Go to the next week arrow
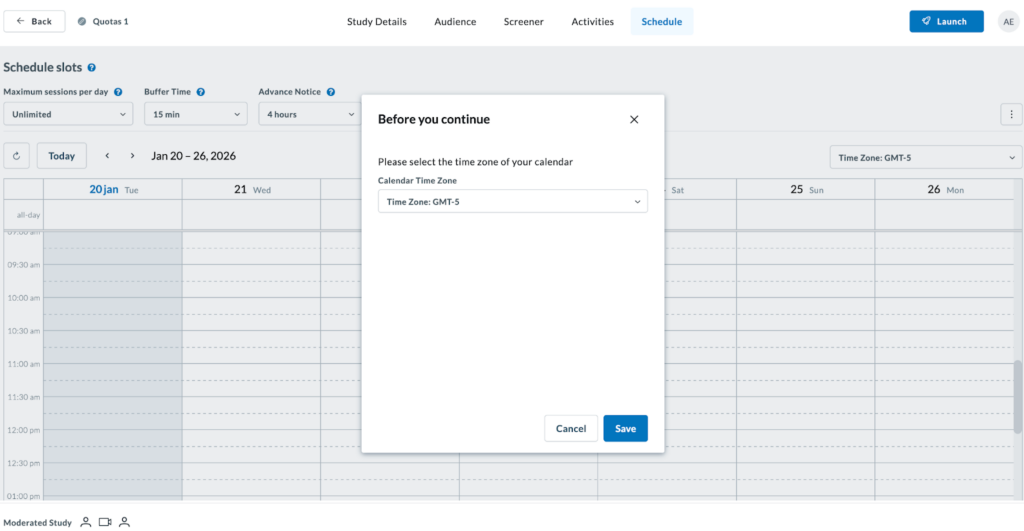This screenshot has height=531, width=1024. (x=132, y=156)
